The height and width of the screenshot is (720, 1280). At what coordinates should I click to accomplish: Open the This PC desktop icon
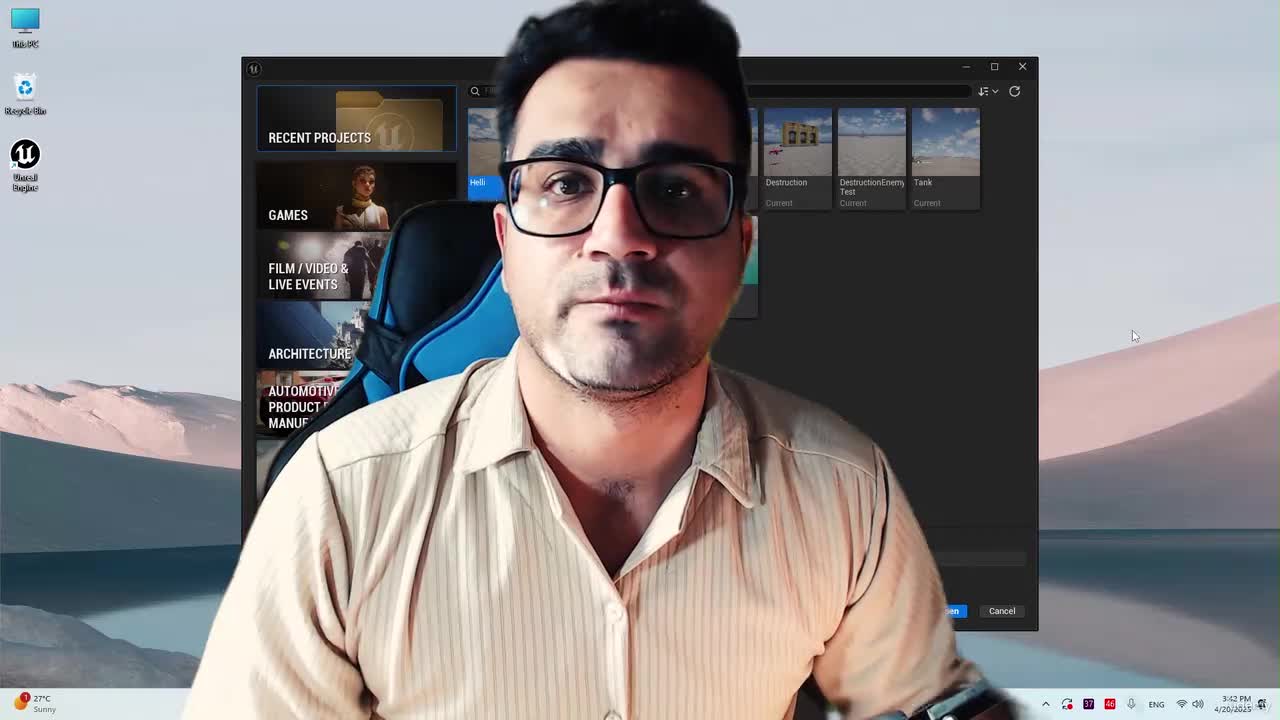point(25,28)
